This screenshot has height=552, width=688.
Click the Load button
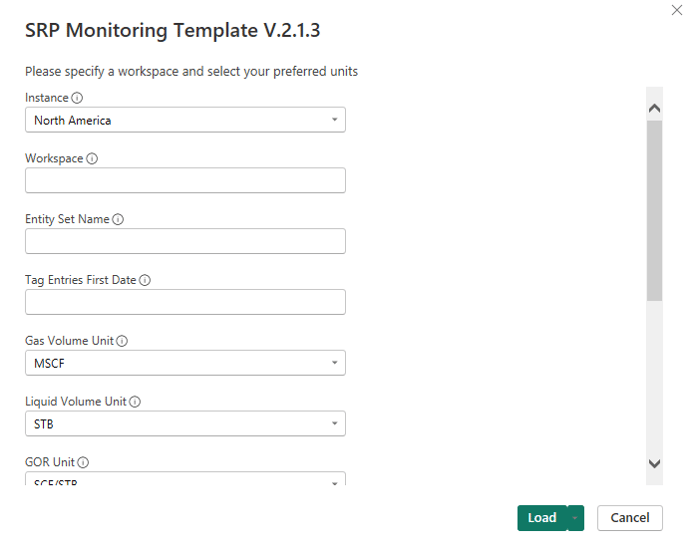coord(542,518)
